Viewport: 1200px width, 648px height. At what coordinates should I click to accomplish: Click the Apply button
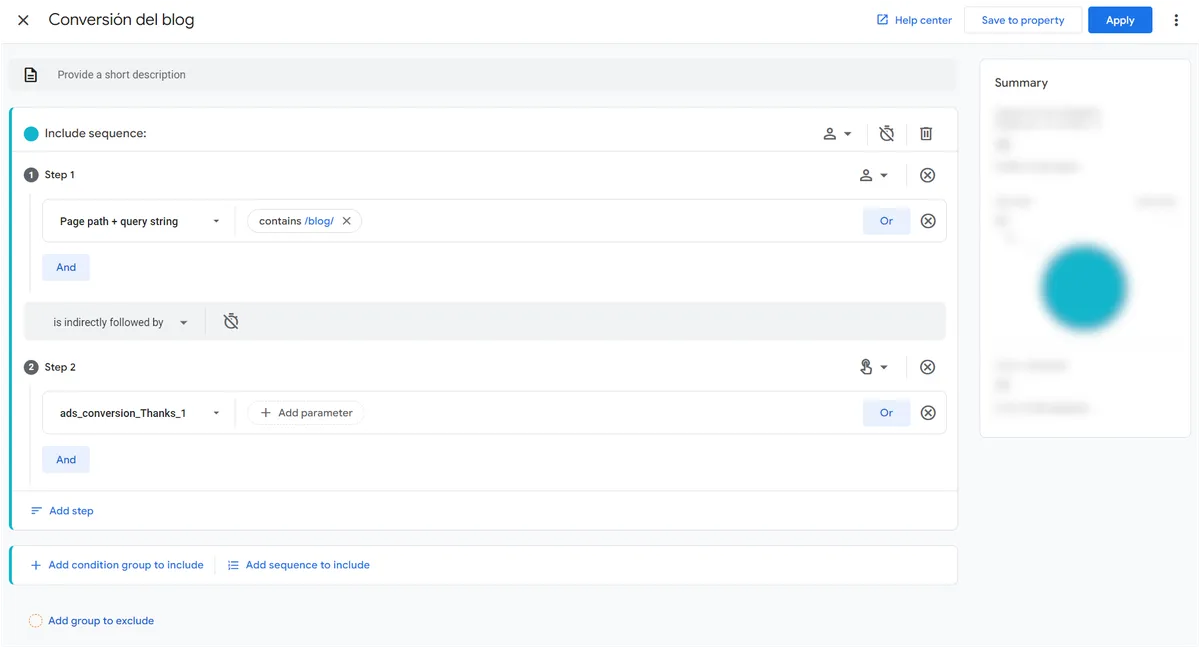tap(1120, 19)
